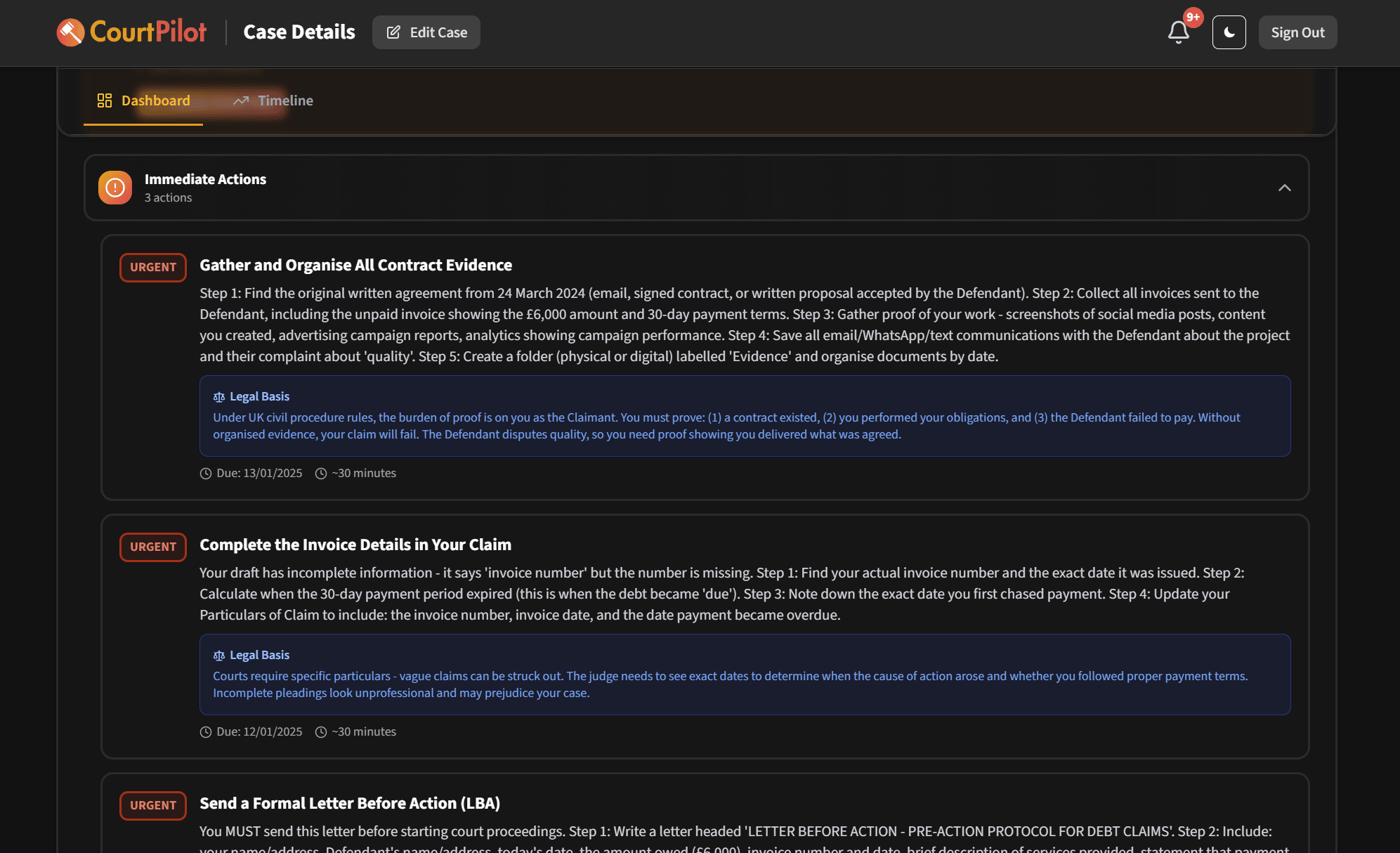Click URGENT badge on Complete Invoice Details
This screenshot has height=853, width=1400.
point(152,547)
